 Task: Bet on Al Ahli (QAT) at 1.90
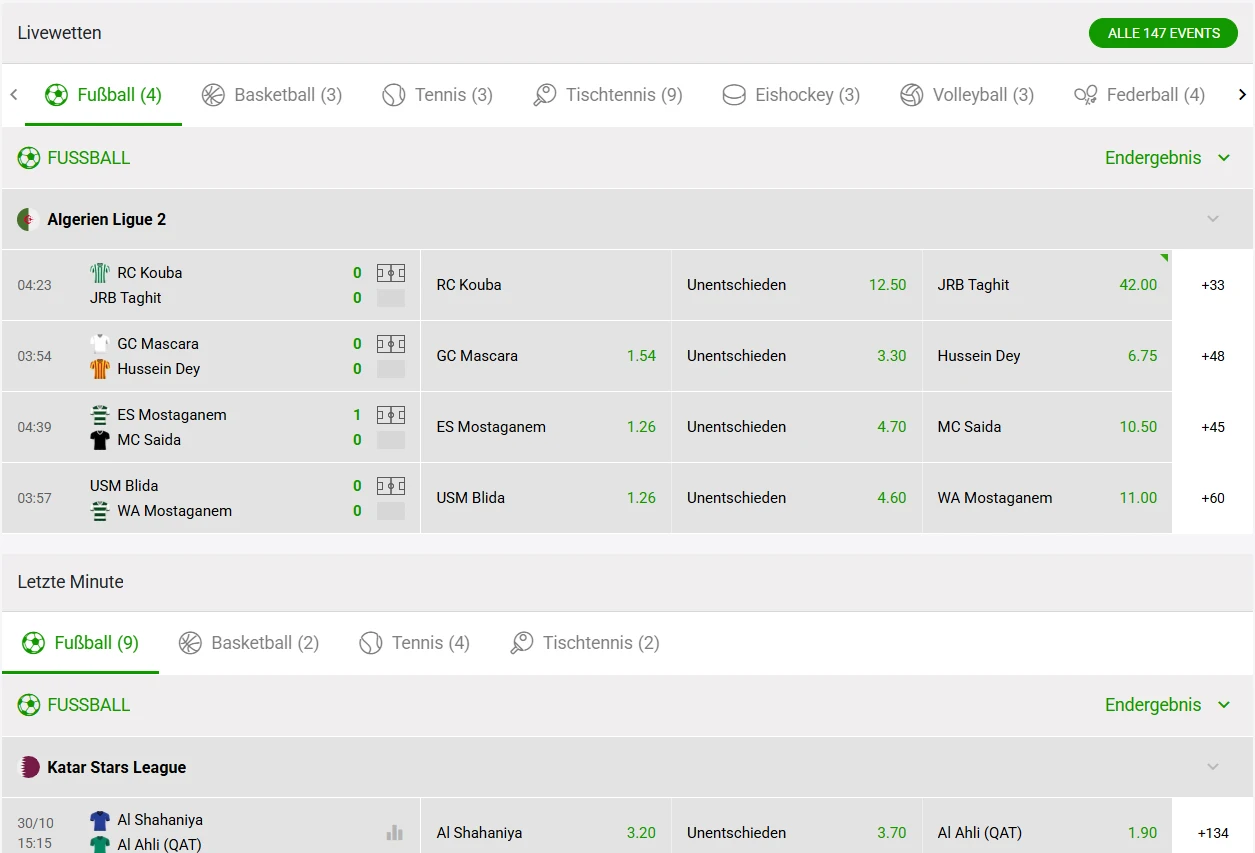click(x=1047, y=832)
